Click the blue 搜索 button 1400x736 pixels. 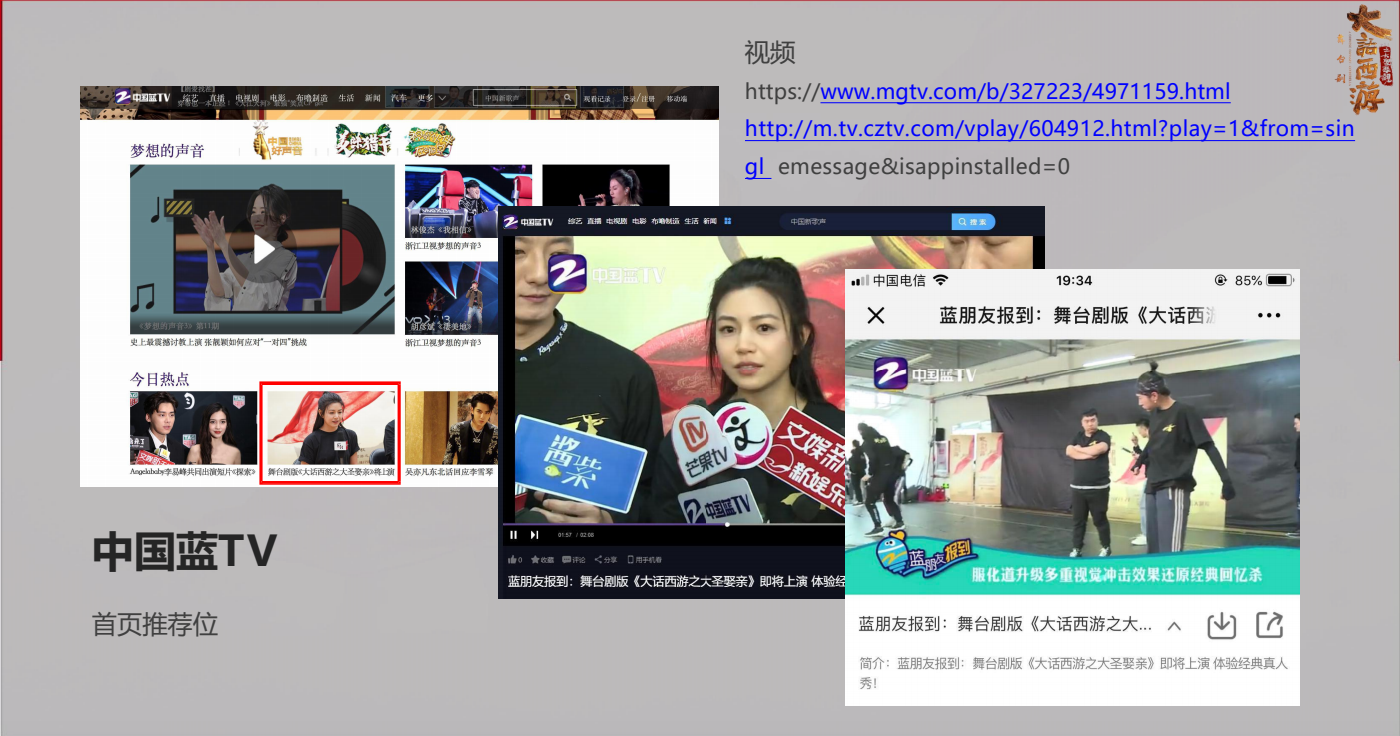coord(973,221)
